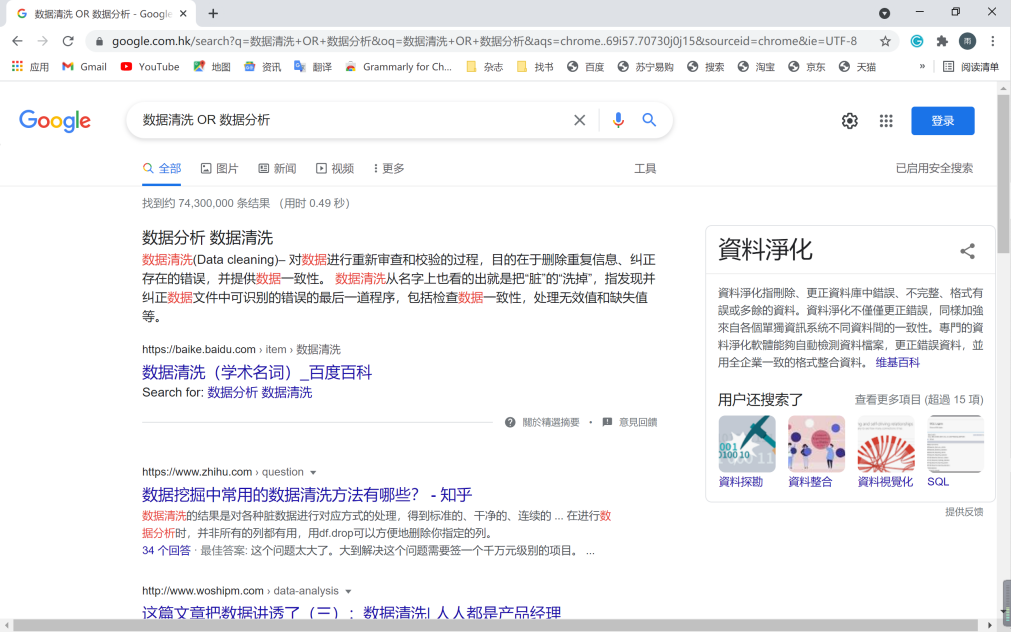
Task: Click 提供反馈 under knowledge panel
Action: coord(964,512)
